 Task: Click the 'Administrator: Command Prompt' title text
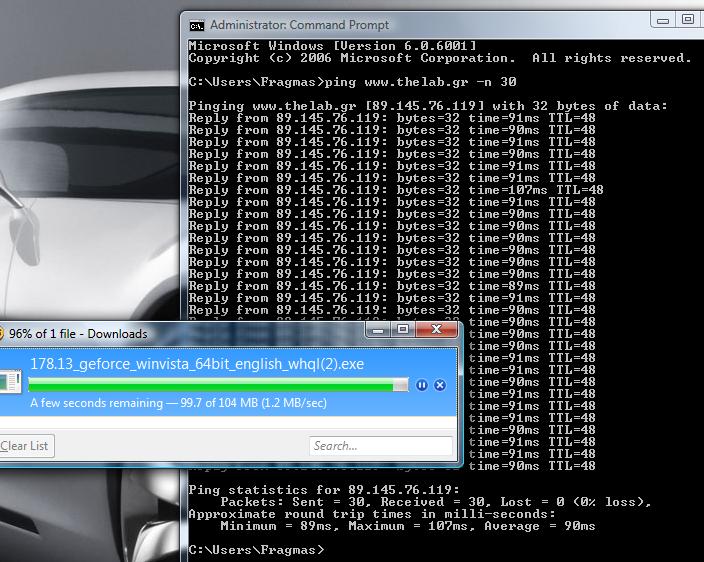[x=299, y=25]
